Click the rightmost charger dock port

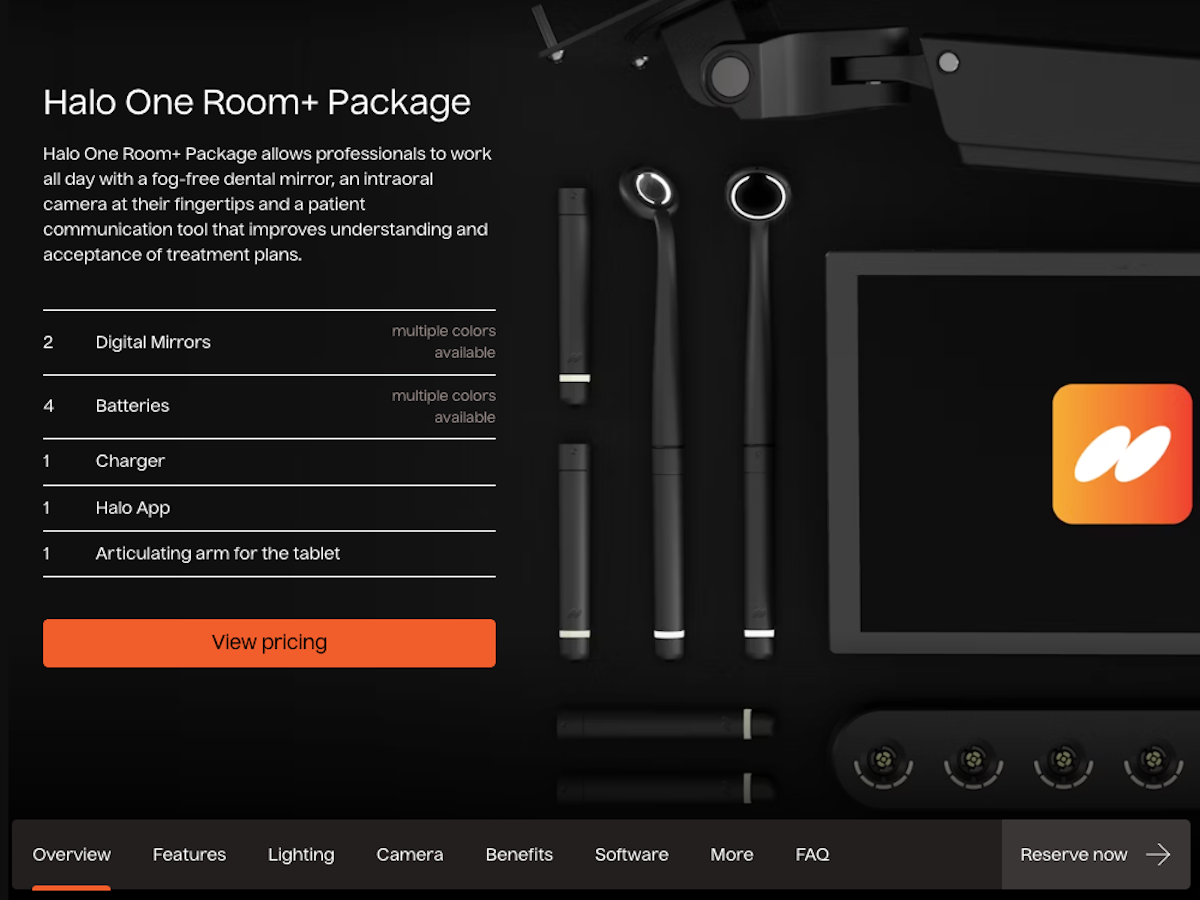[x=1154, y=762]
